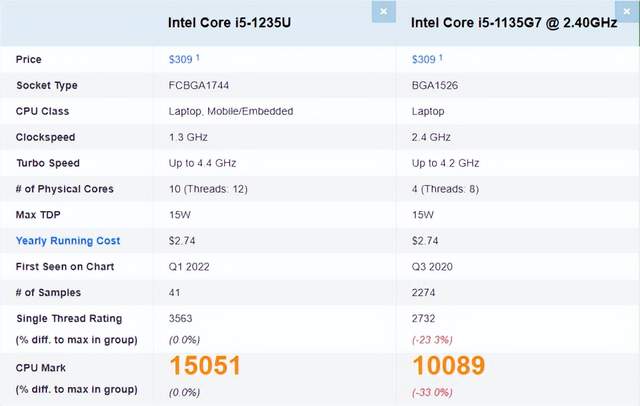Click the Max TDP row label
The height and width of the screenshot is (406, 640).
point(38,215)
